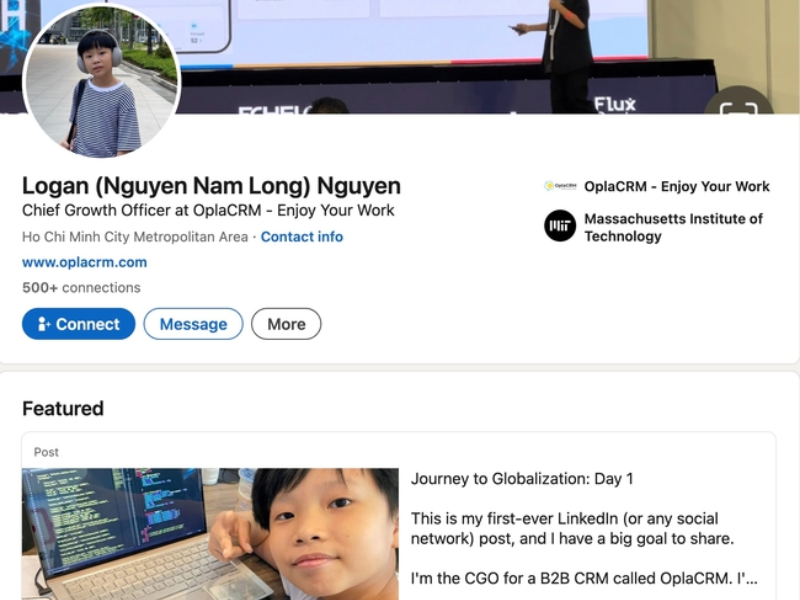
Task: Open the Journey to Globalization post text
Action: click(x=584, y=529)
